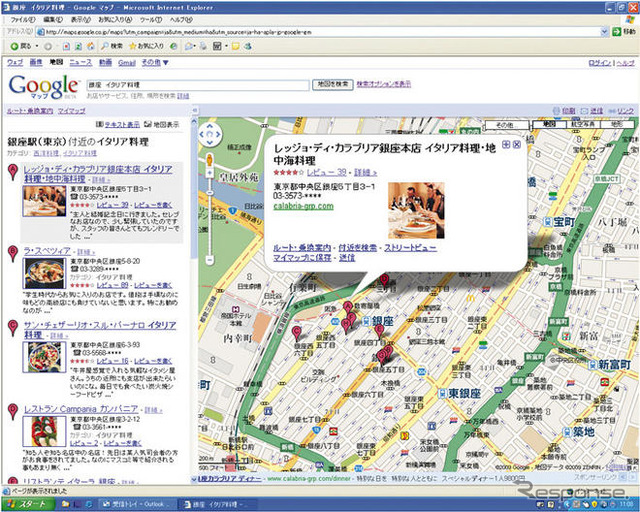The width and height of the screenshot is (640, 512).
Task: Open the 編集 menu
Action: 53,20
